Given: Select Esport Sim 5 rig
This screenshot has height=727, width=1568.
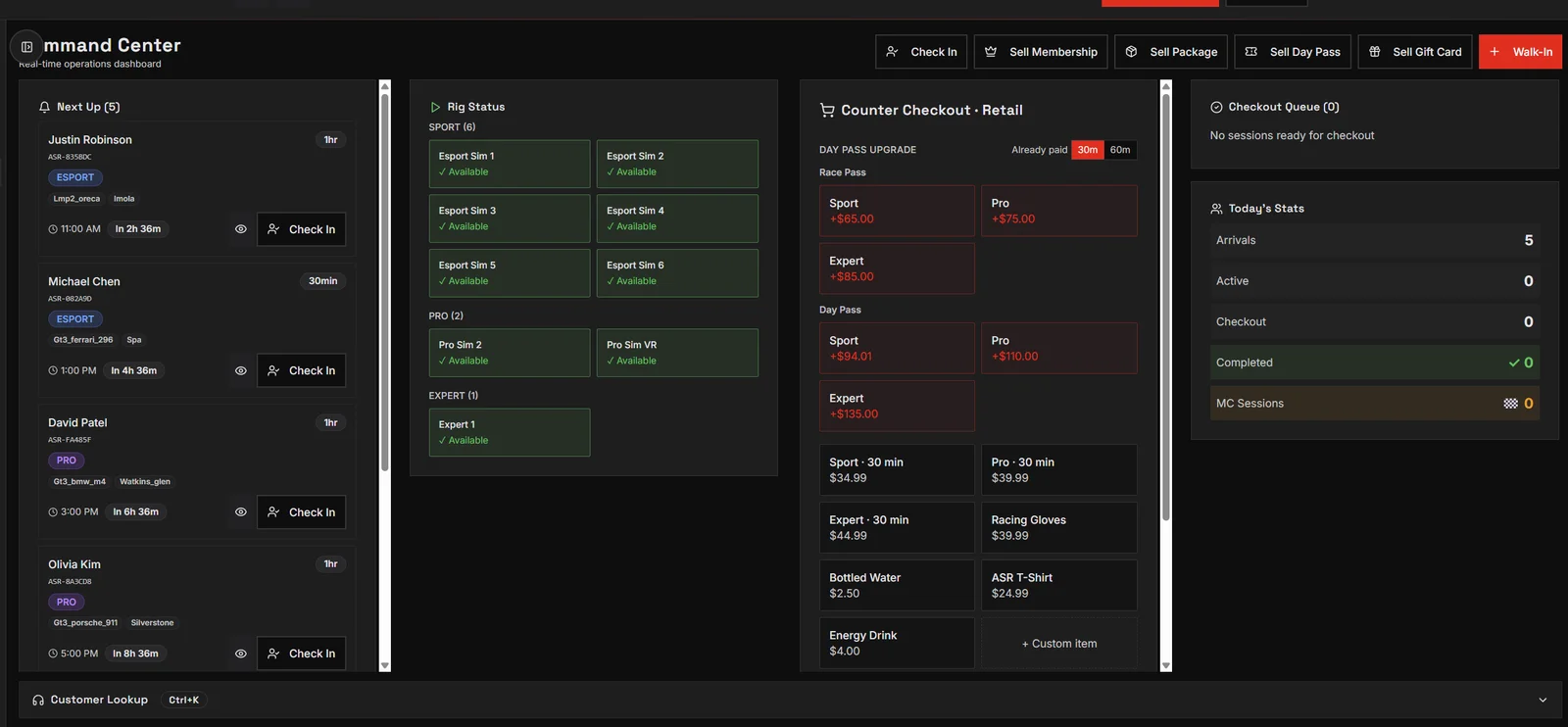Looking at the screenshot, I should point(510,273).
